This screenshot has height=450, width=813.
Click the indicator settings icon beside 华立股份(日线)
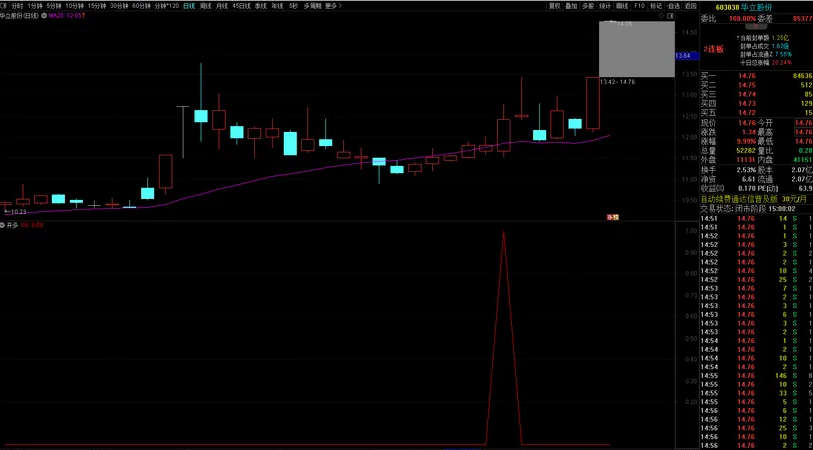click(x=44, y=16)
